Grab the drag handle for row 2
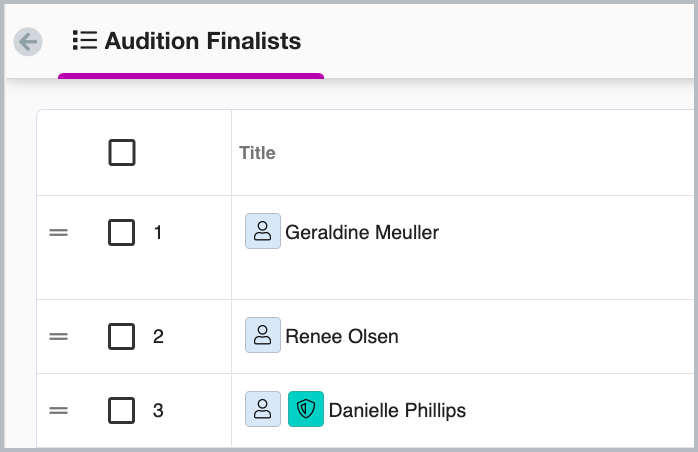This screenshot has height=452, width=698. point(59,336)
